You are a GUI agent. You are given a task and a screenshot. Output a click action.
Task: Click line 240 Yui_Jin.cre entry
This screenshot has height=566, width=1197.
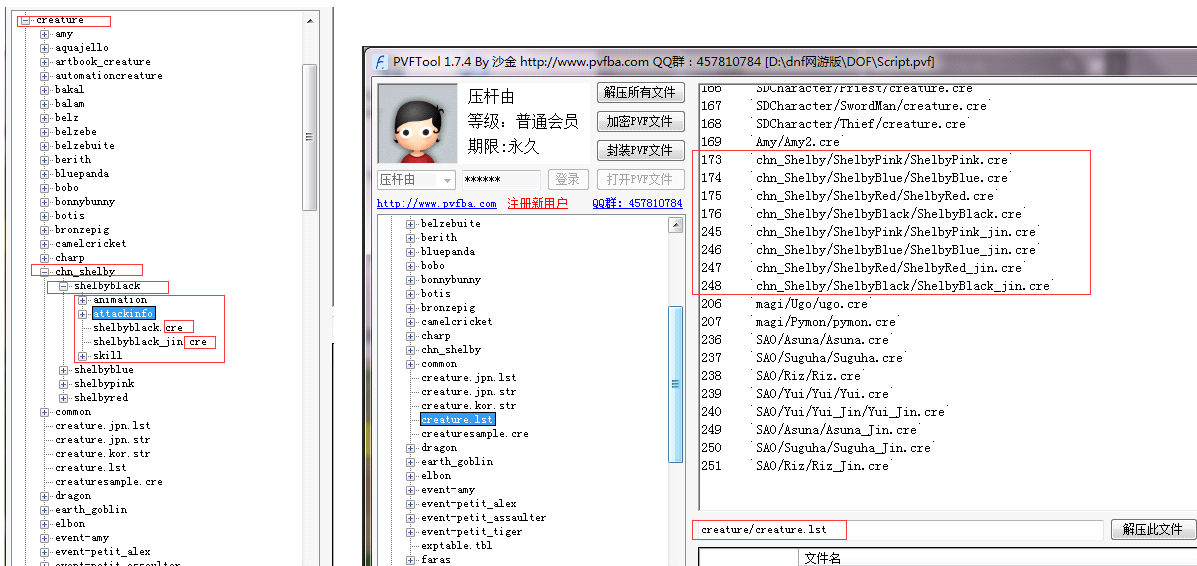[x=850, y=412]
